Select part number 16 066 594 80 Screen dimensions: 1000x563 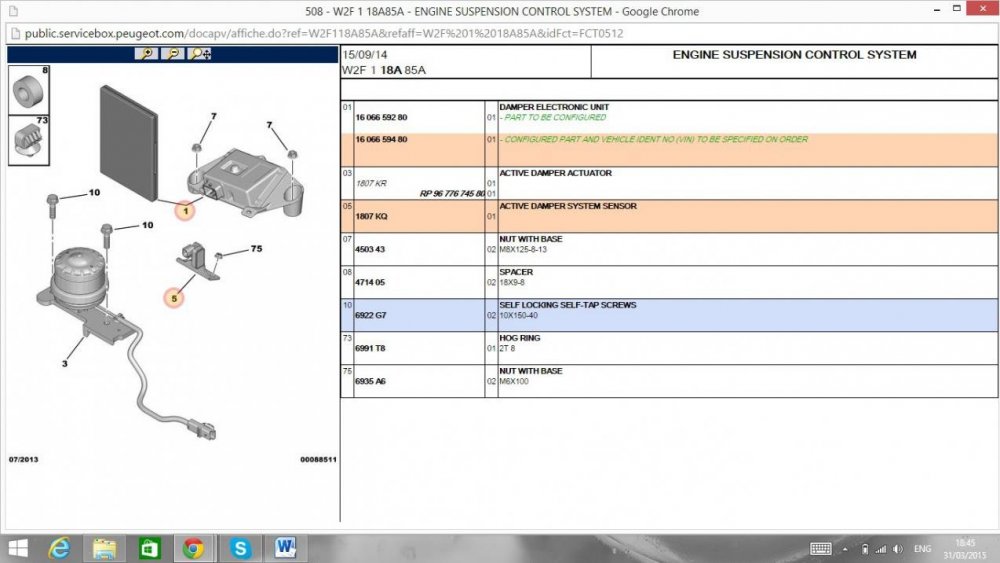(x=381, y=139)
